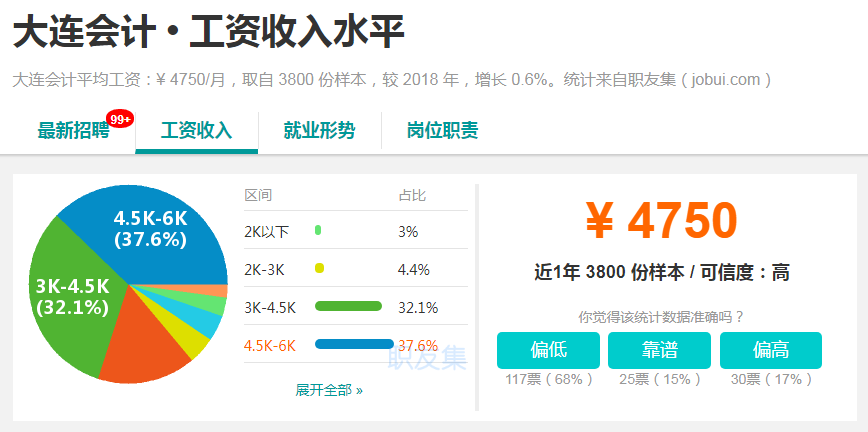Click the blue bar for 4.5K-6K
This screenshot has height=432, width=868.
[354, 344]
